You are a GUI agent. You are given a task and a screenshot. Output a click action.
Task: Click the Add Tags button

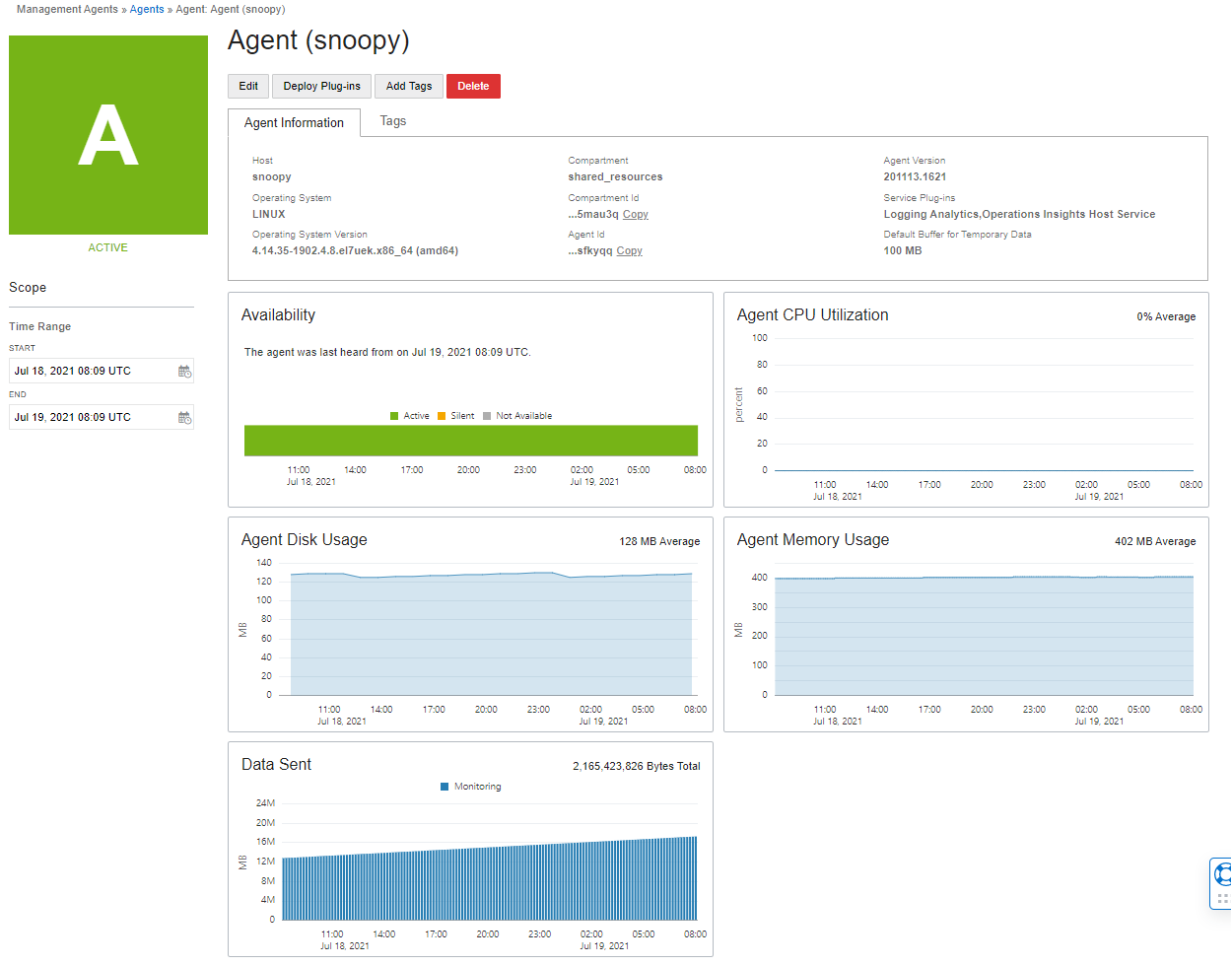[408, 86]
